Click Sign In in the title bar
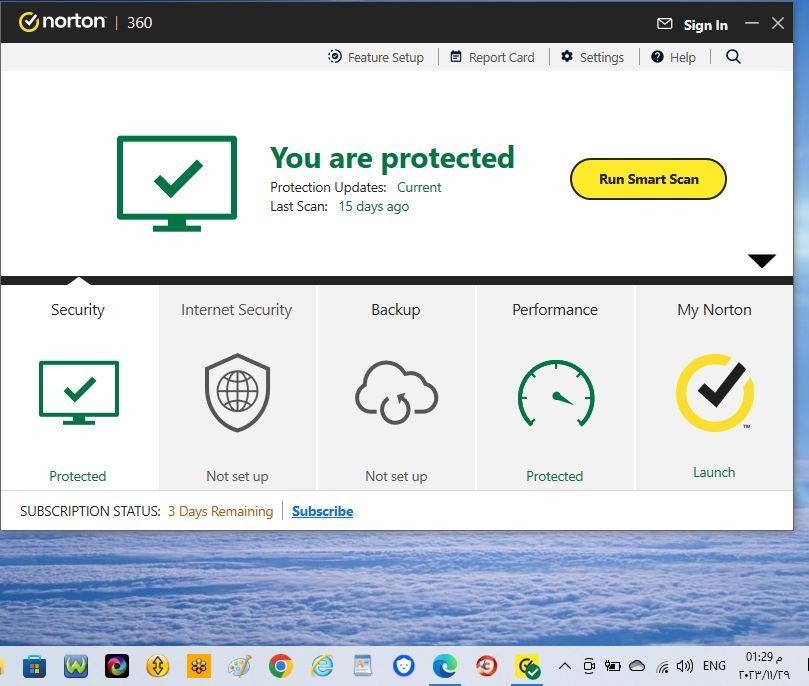 click(705, 25)
